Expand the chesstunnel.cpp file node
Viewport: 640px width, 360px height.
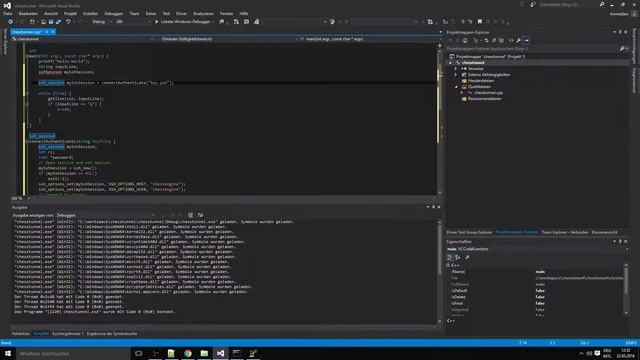click(462, 93)
